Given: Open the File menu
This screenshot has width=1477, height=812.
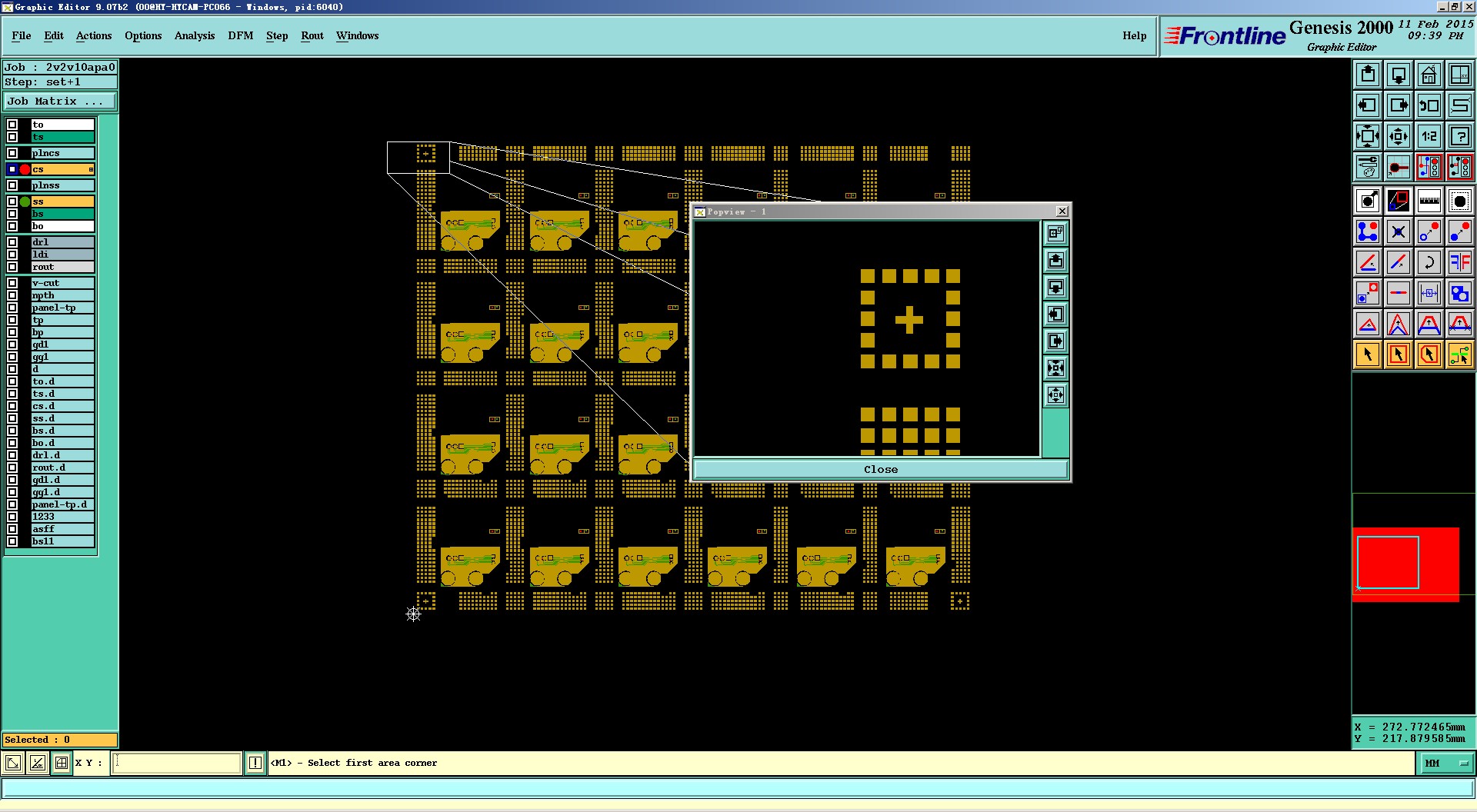Looking at the screenshot, I should coord(22,35).
